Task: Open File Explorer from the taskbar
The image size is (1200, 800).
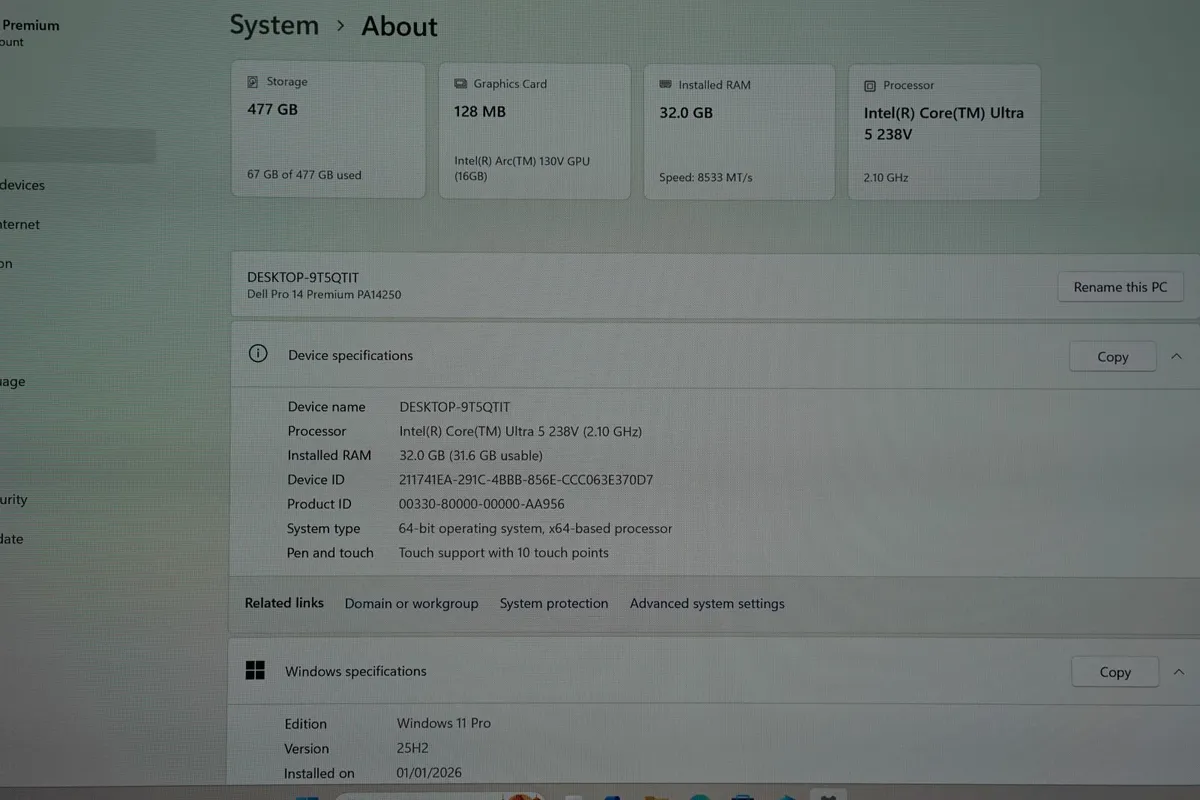Action: [x=655, y=795]
